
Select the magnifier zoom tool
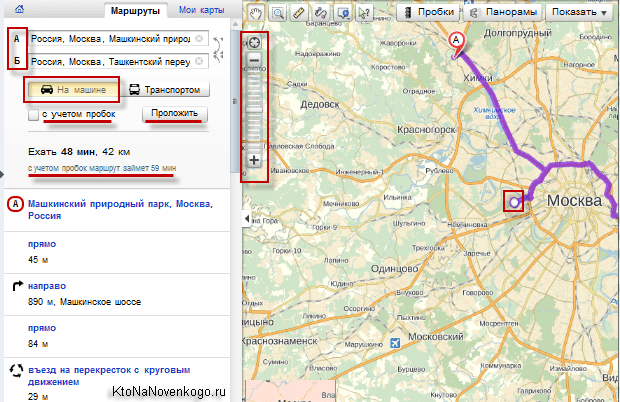pyautogui.click(x=276, y=13)
